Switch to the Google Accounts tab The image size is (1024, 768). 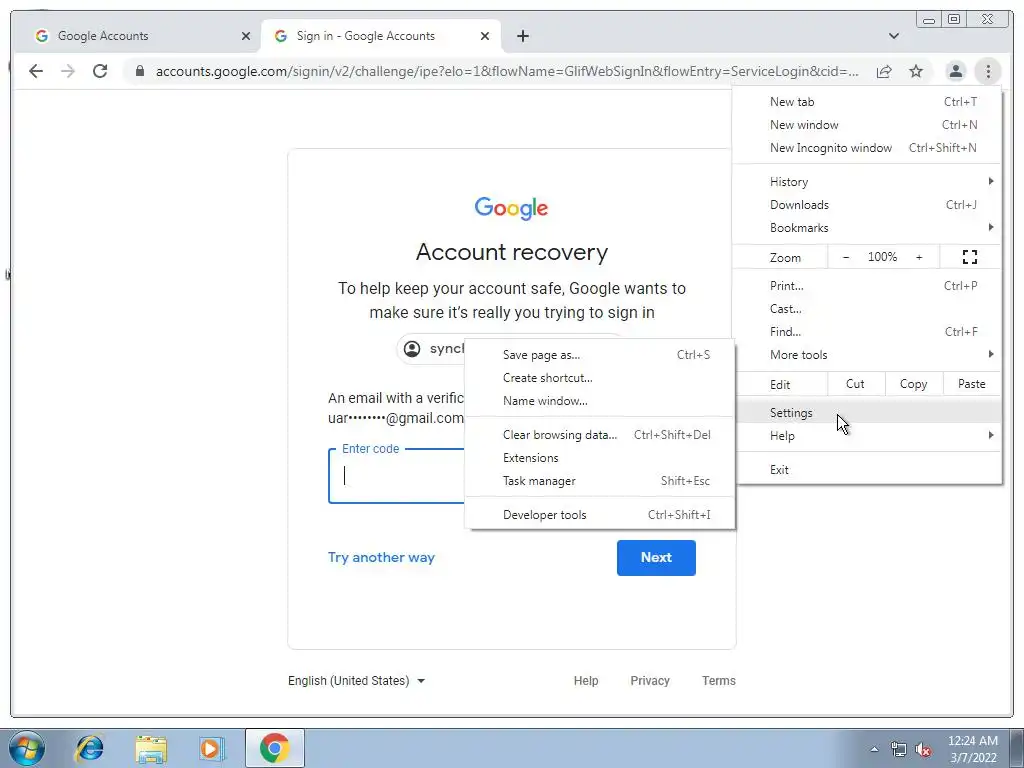136,36
